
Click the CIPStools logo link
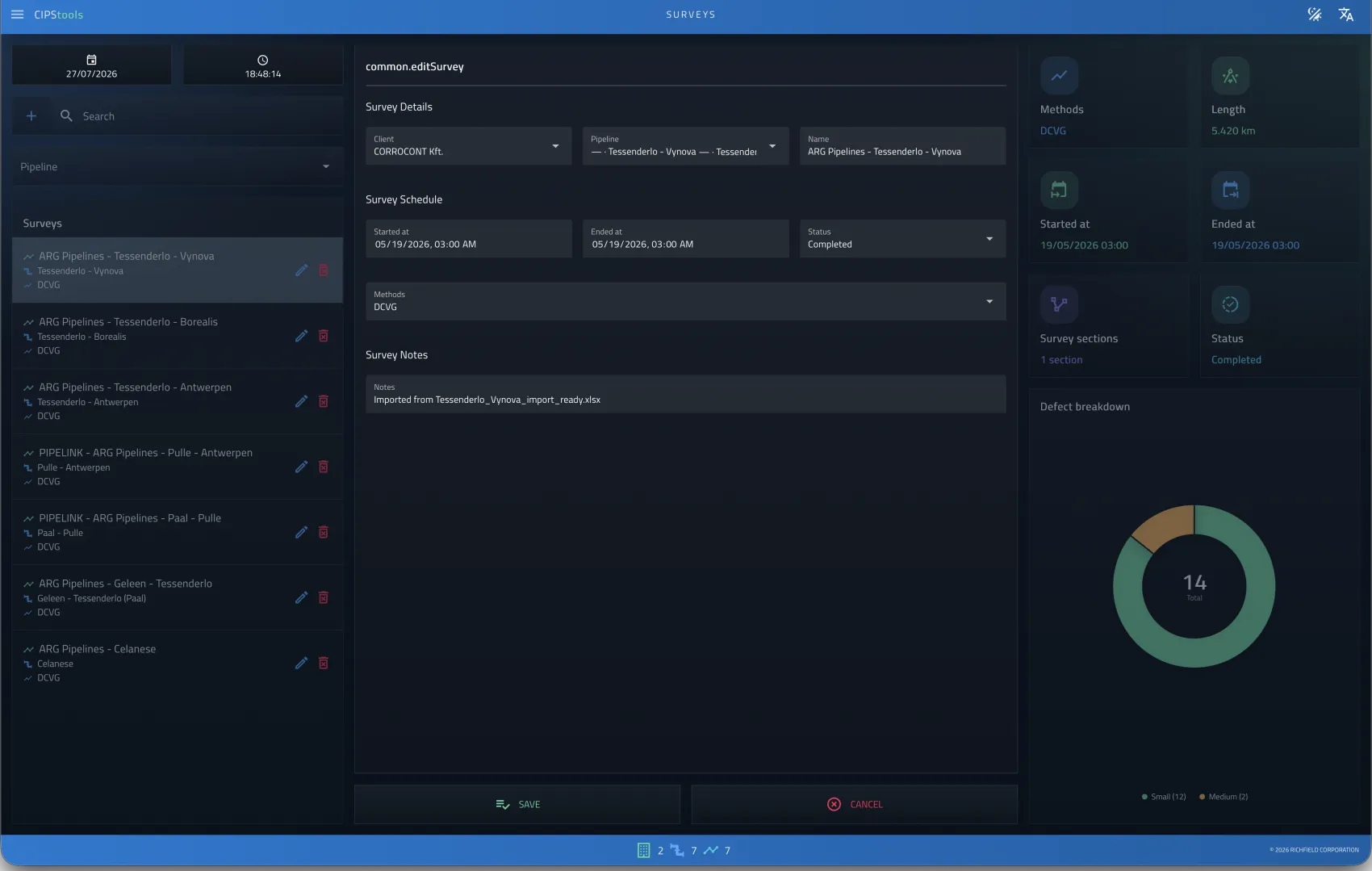click(x=58, y=15)
